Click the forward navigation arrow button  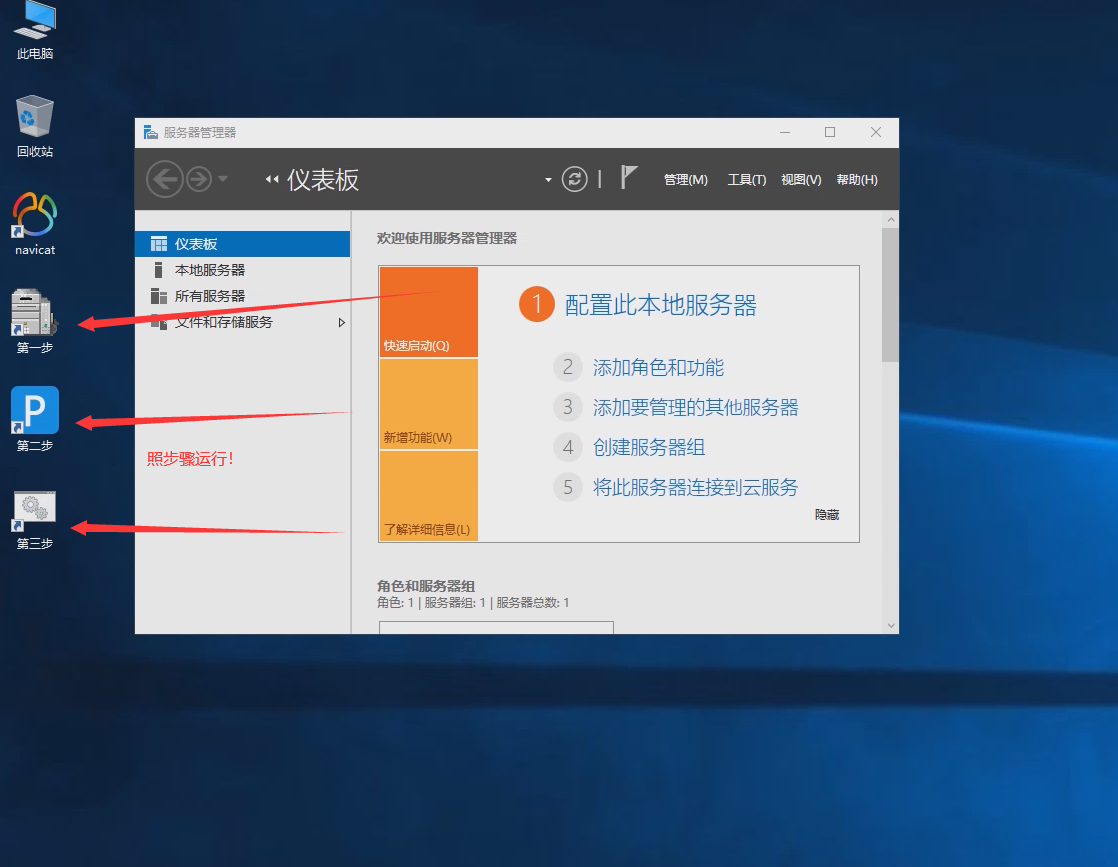click(x=199, y=179)
